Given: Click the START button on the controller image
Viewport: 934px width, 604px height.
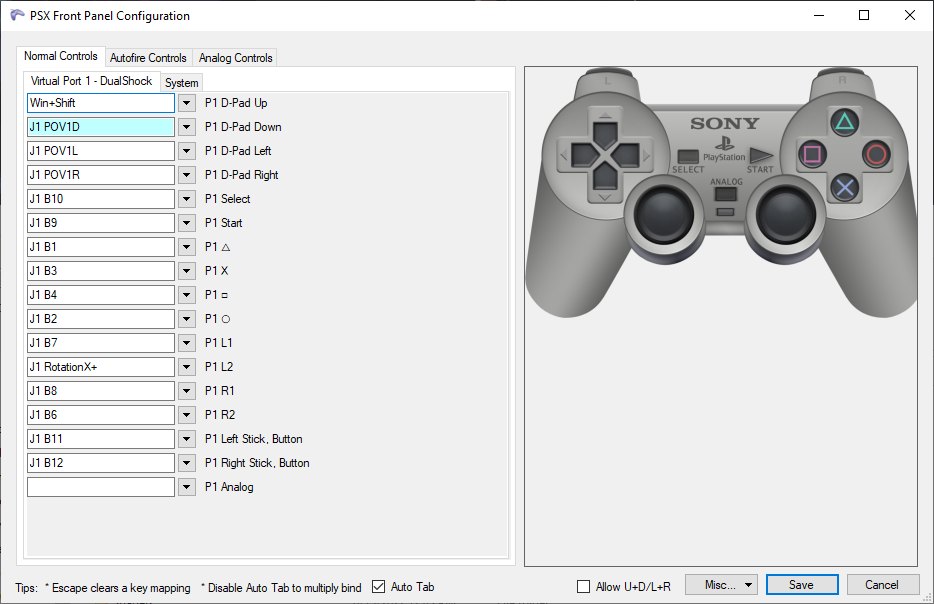Looking at the screenshot, I should coord(759,155).
